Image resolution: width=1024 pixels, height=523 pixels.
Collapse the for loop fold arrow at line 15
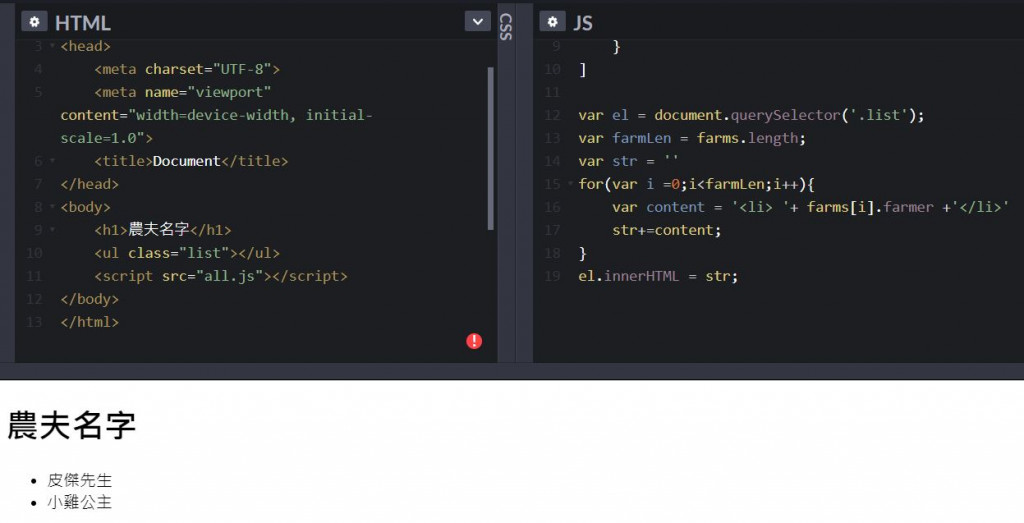pos(570,184)
